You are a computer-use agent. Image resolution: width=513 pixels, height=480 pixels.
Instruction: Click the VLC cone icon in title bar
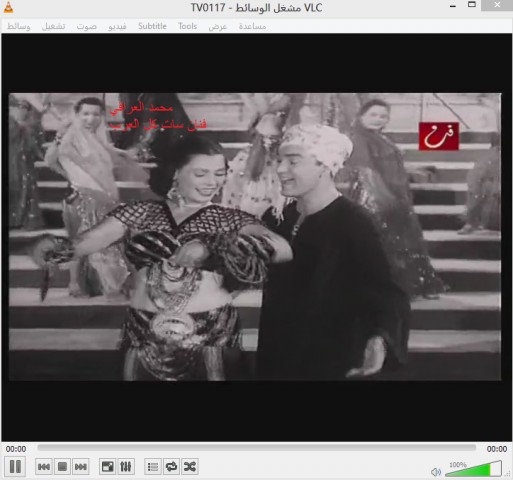tap(8, 7)
